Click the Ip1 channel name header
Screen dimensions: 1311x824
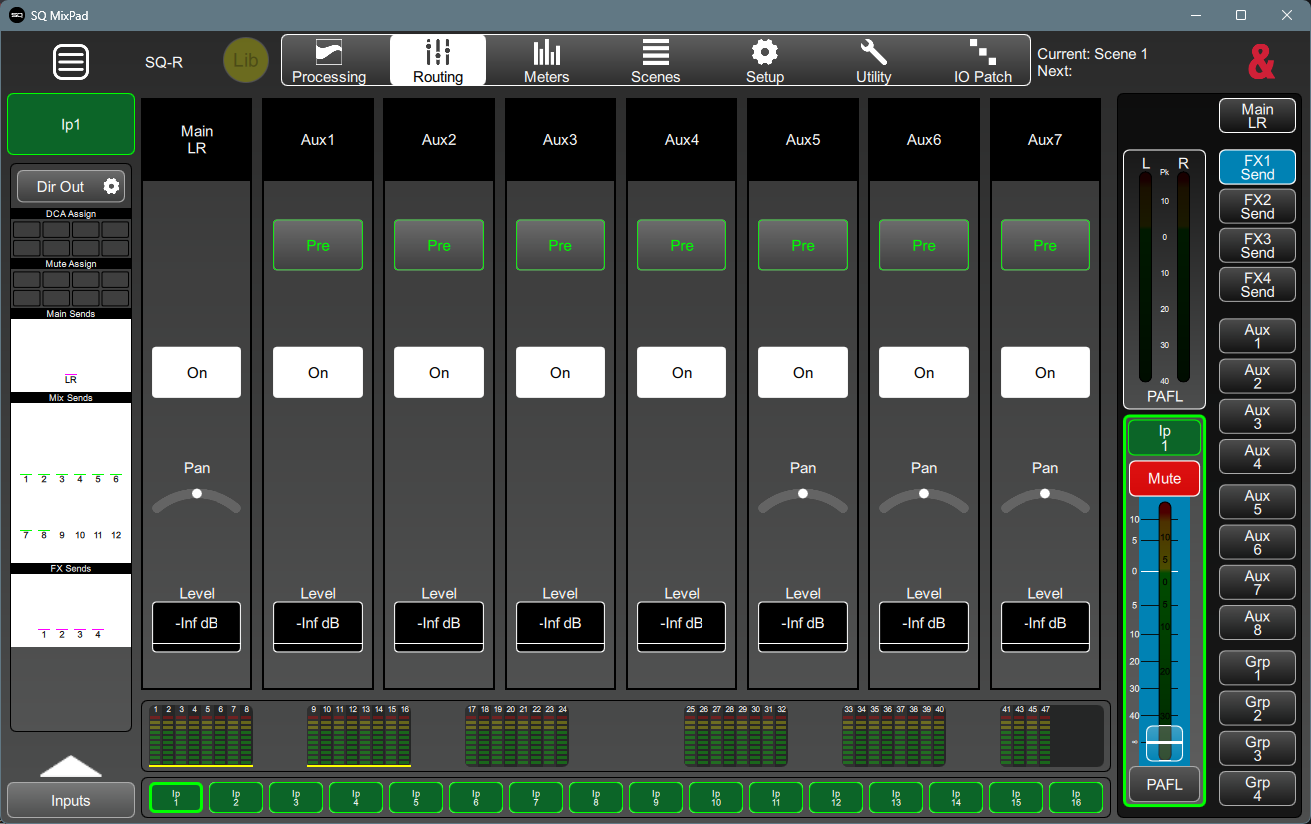(71, 125)
